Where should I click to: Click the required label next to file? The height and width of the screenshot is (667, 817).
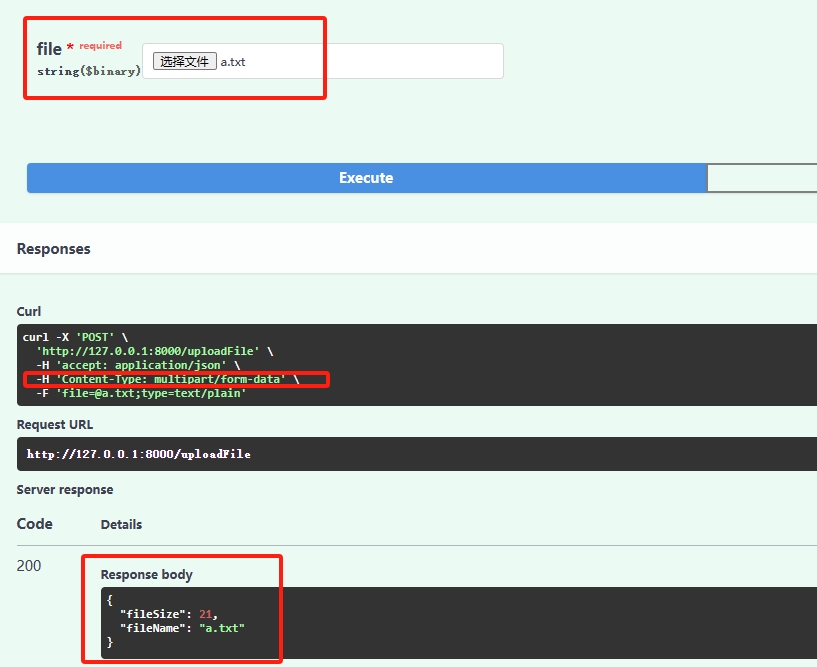coord(103,44)
